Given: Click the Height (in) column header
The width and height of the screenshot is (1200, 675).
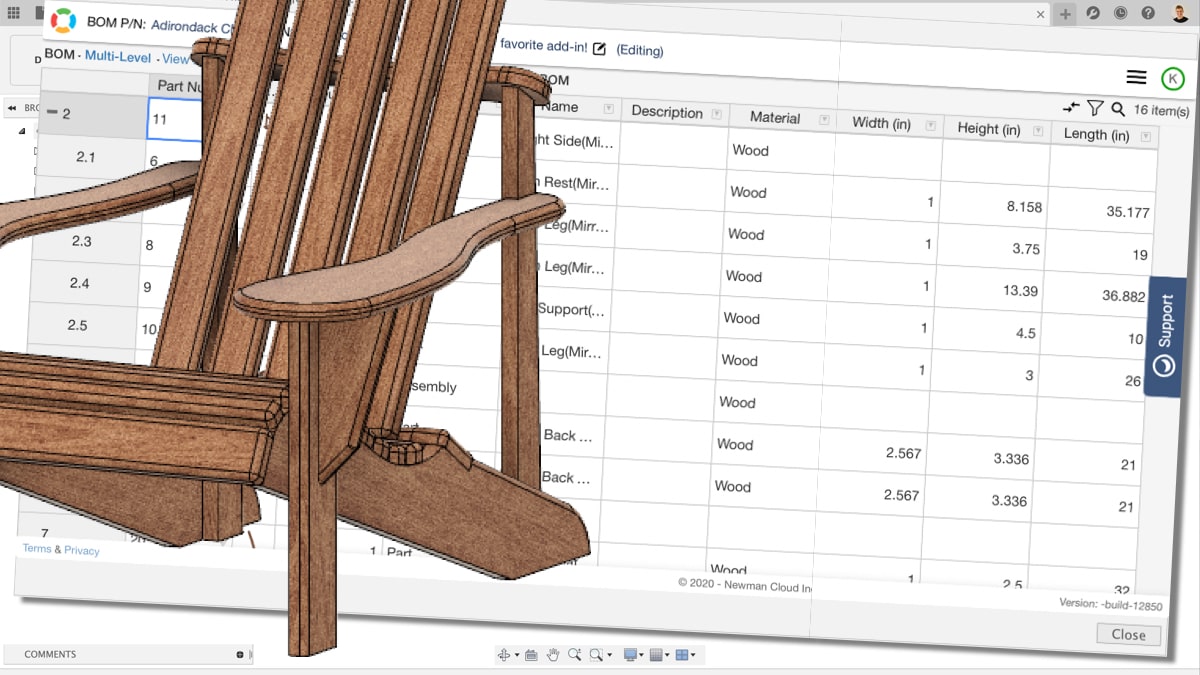Looking at the screenshot, I should 997,129.
